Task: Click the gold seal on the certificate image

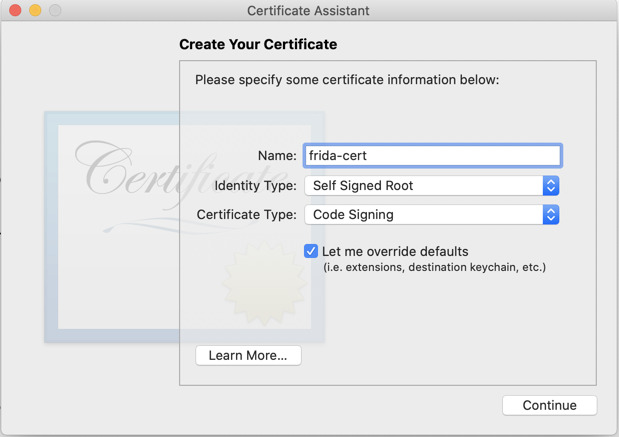Action: [263, 281]
